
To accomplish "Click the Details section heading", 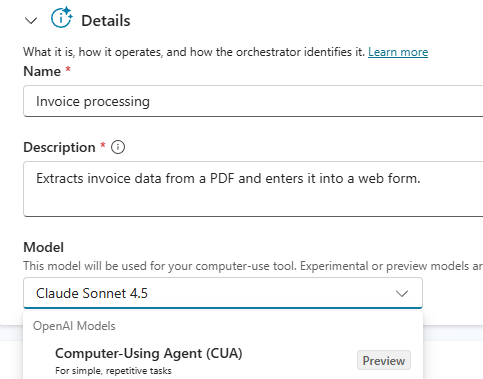I will point(106,21).
